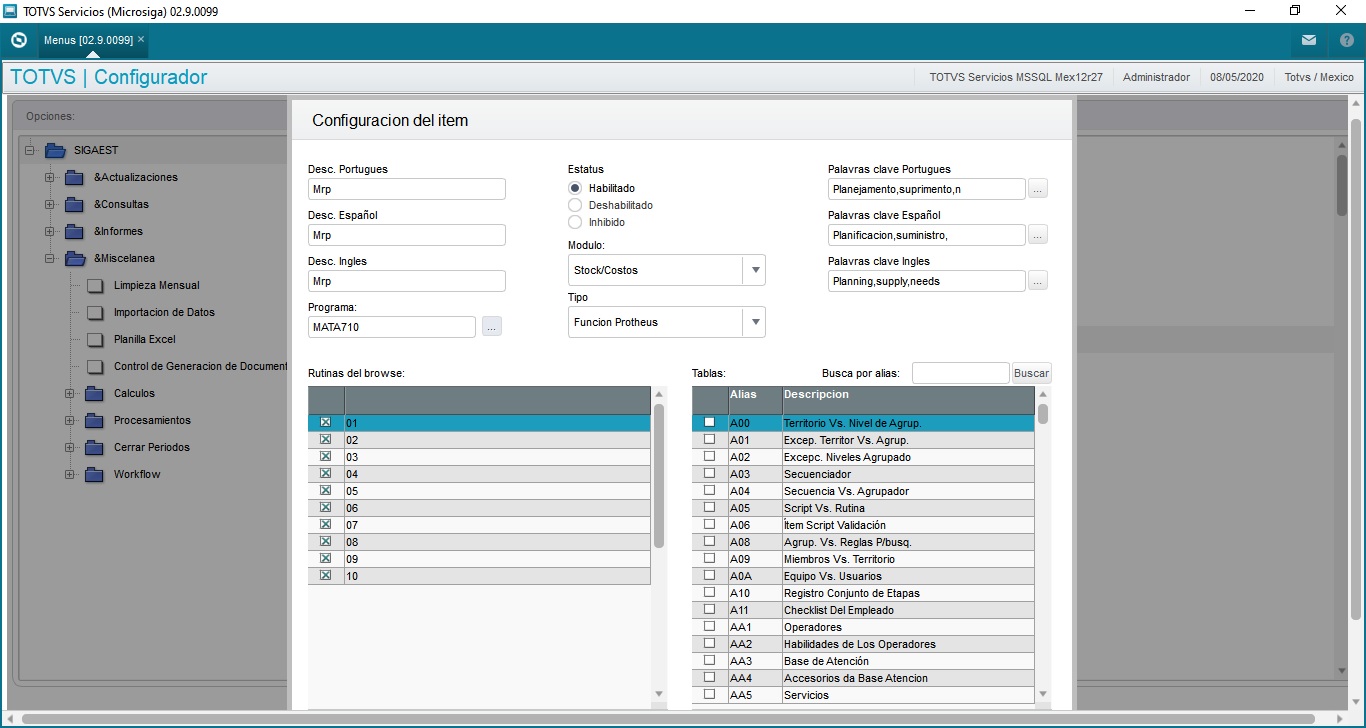Screen dimensions: 1366x728
Task: Collapse the &Miscelanea tree node
Action: (x=50, y=258)
